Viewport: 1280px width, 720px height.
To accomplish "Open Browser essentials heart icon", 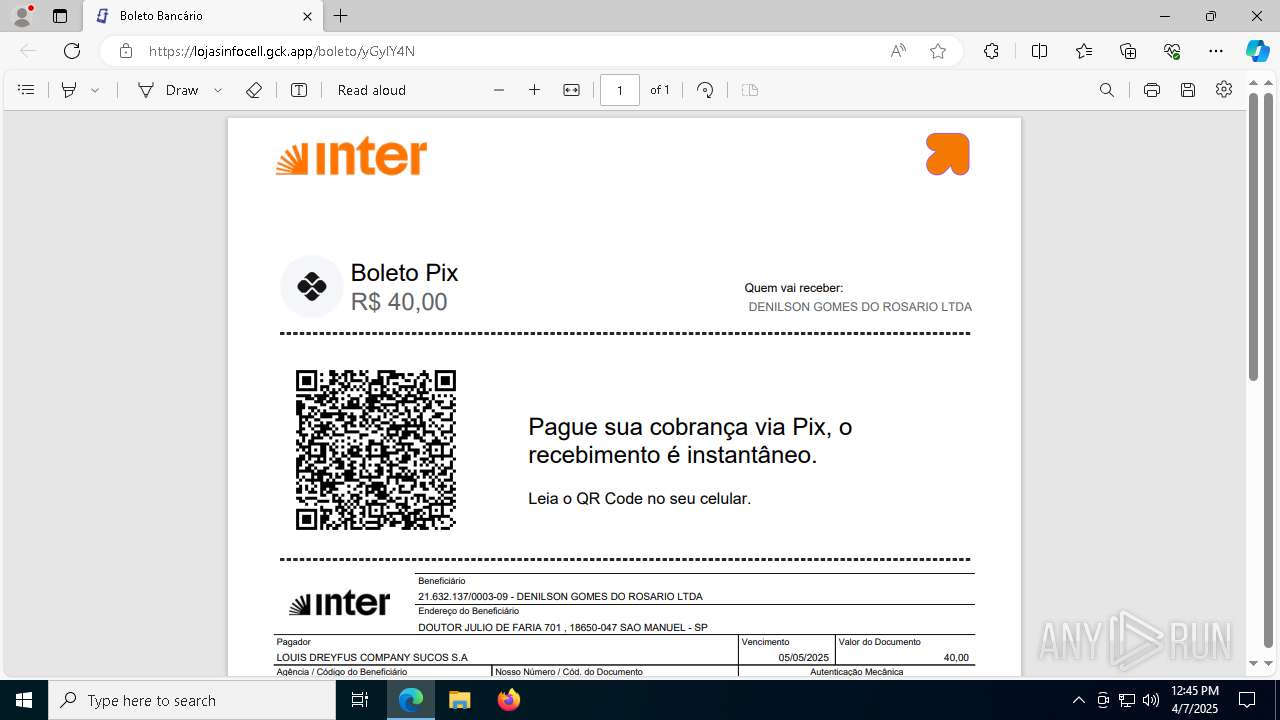I will 1172,51.
